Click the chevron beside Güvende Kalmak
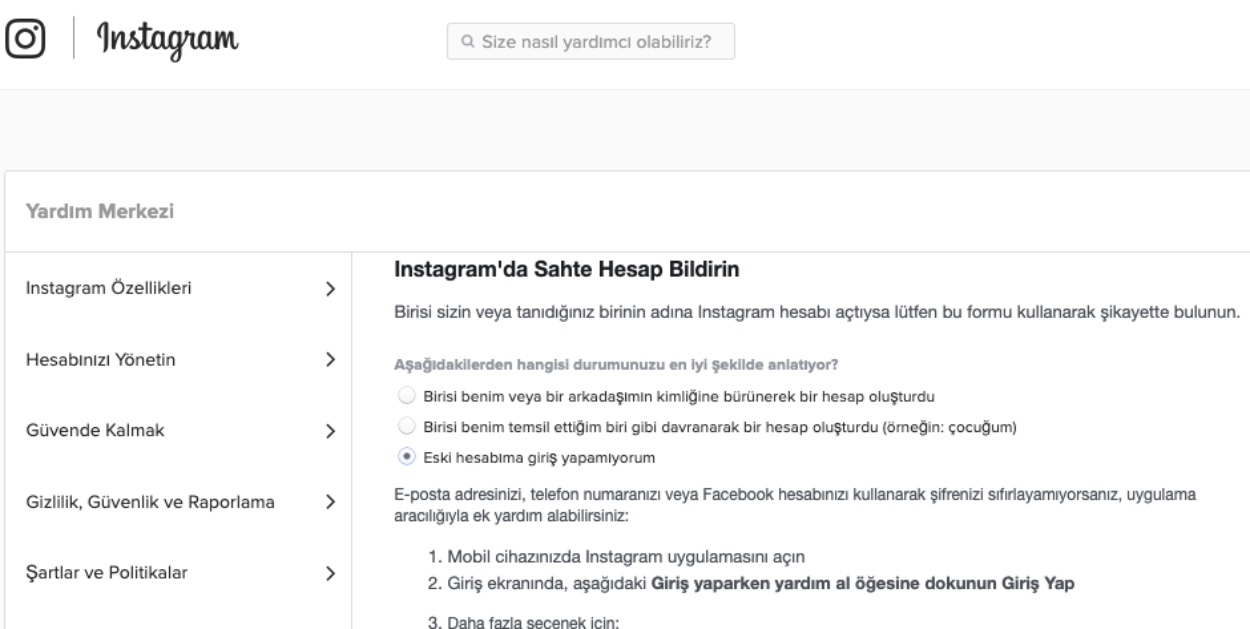 331,431
